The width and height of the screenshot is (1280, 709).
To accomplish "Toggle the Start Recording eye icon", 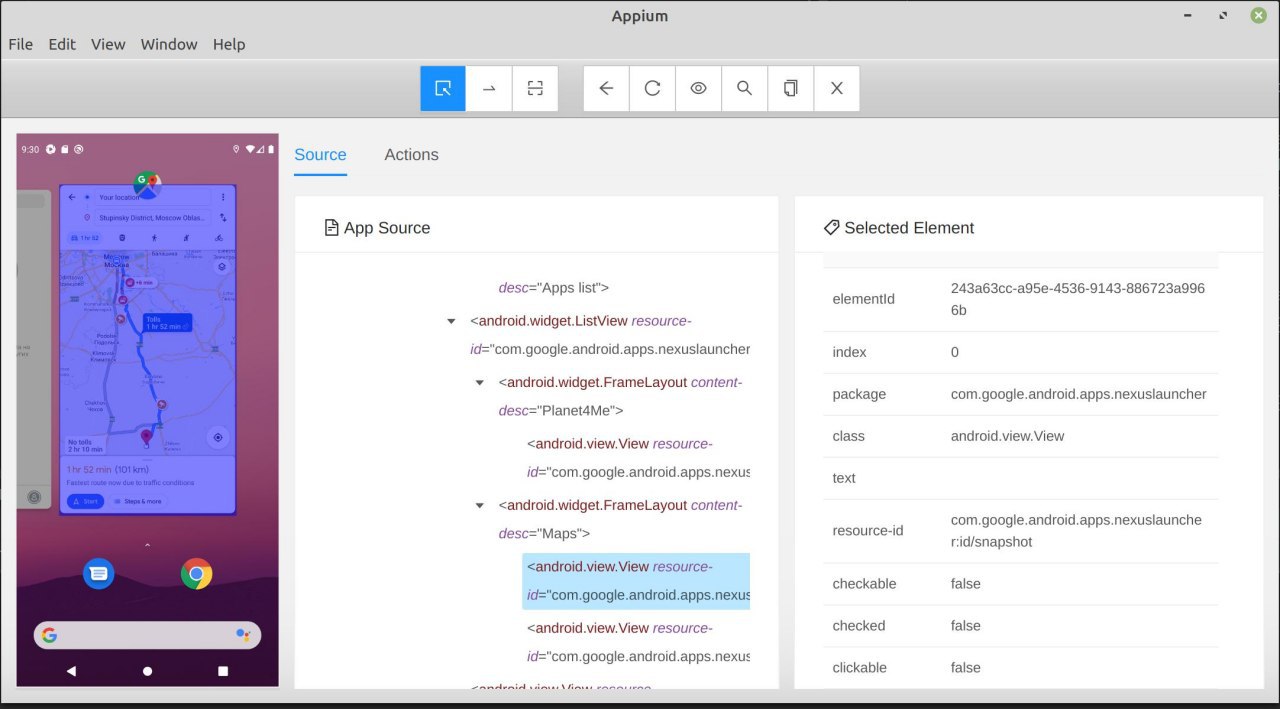I will tap(698, 88).
